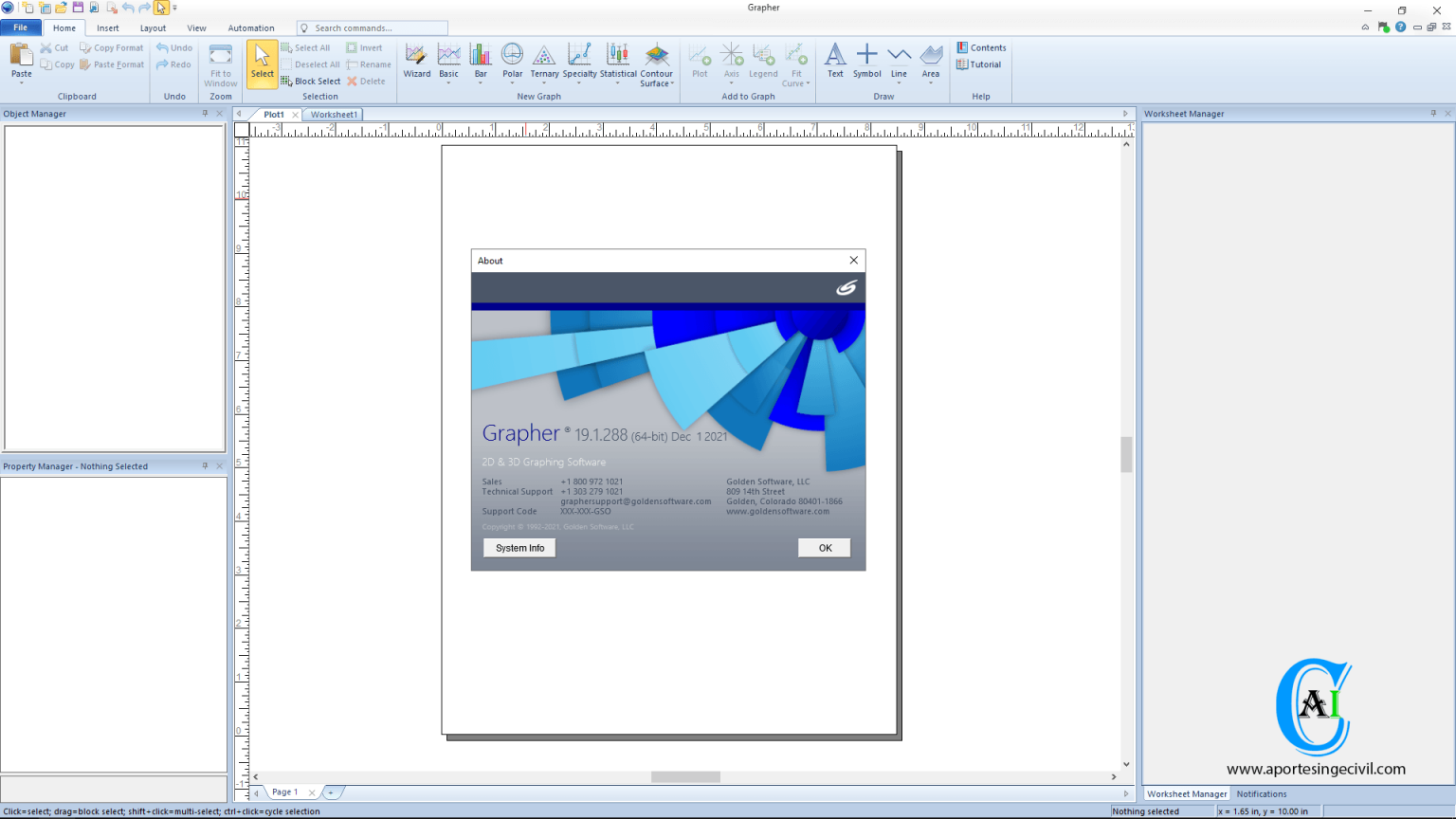Open the Contents help
The width and height of the screenshot is (1456, 819).
click(982, 47)
